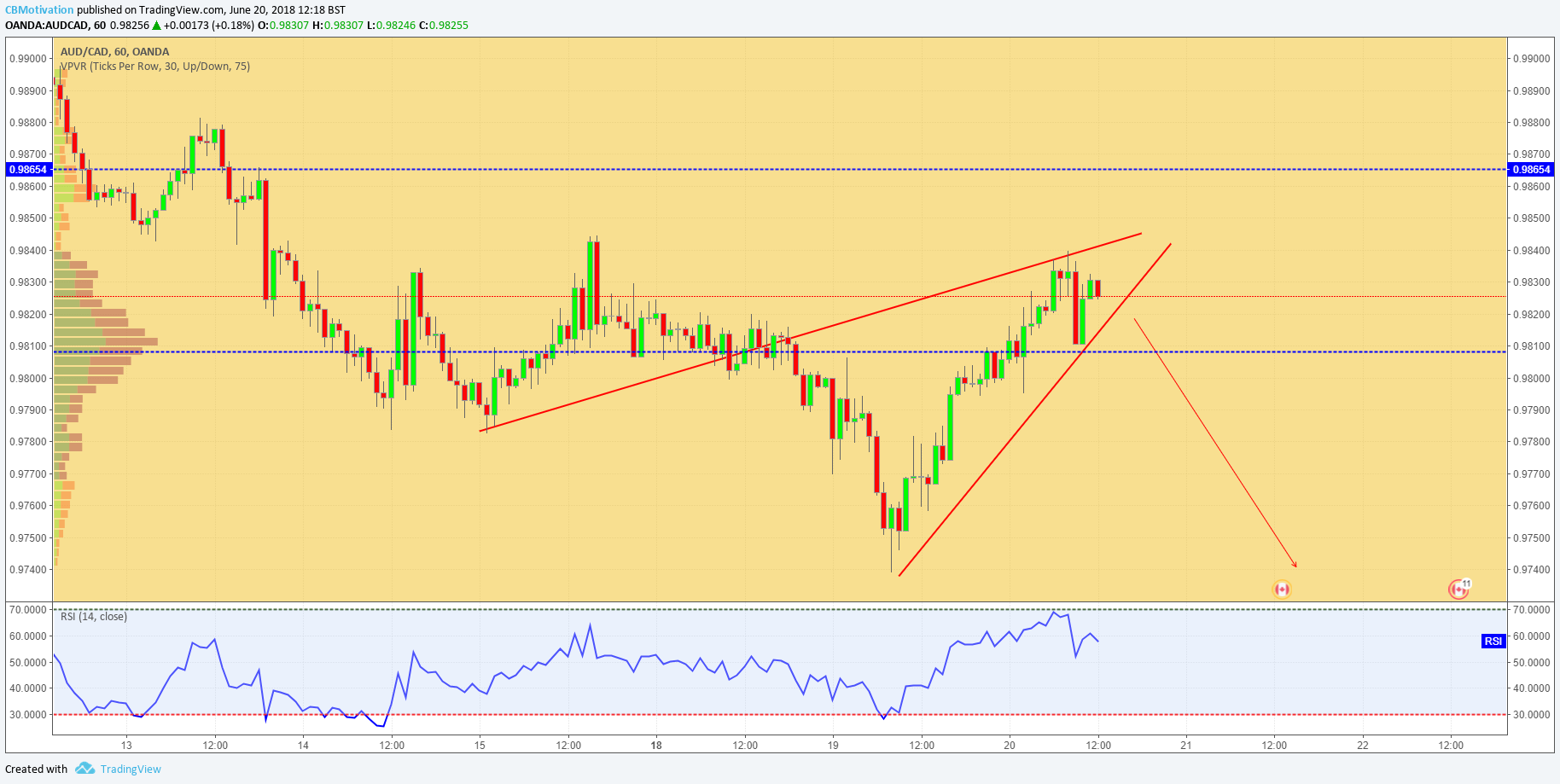Click the 70.0000 label on the right RSI axis

tap(1531, 610)
